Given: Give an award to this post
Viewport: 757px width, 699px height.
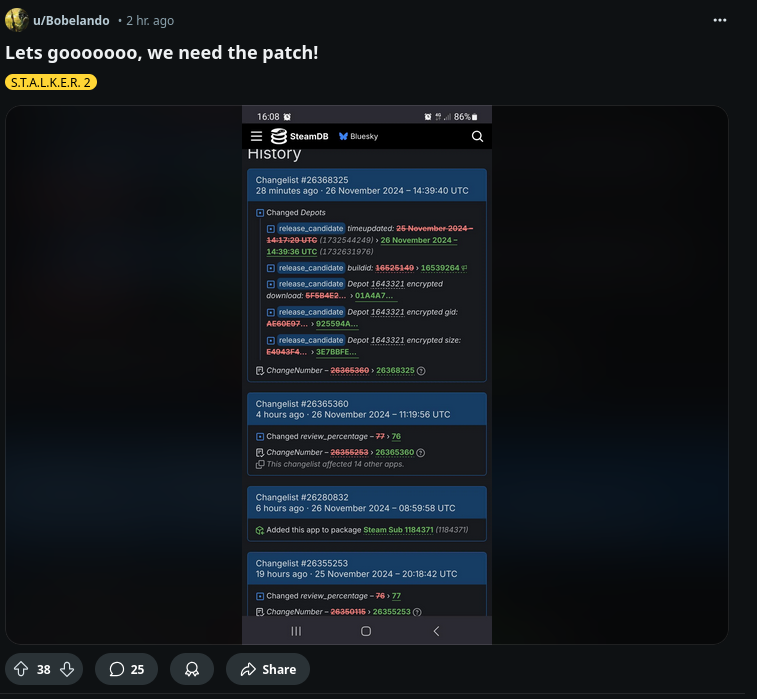Looking at the screenshot, I should tap(192, 669).
